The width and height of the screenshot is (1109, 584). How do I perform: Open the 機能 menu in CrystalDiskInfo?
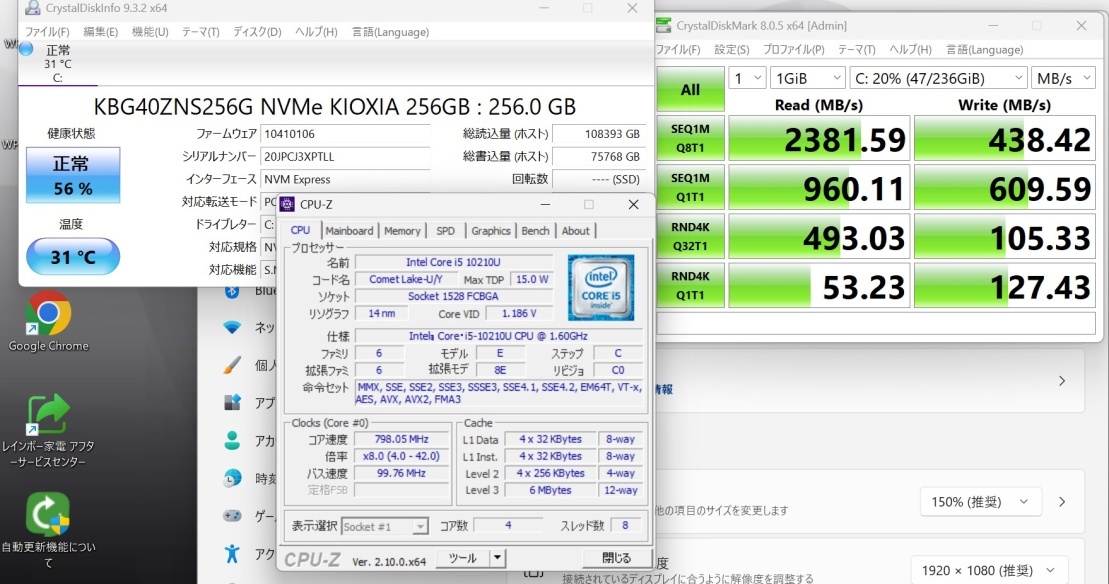[148, 31]
